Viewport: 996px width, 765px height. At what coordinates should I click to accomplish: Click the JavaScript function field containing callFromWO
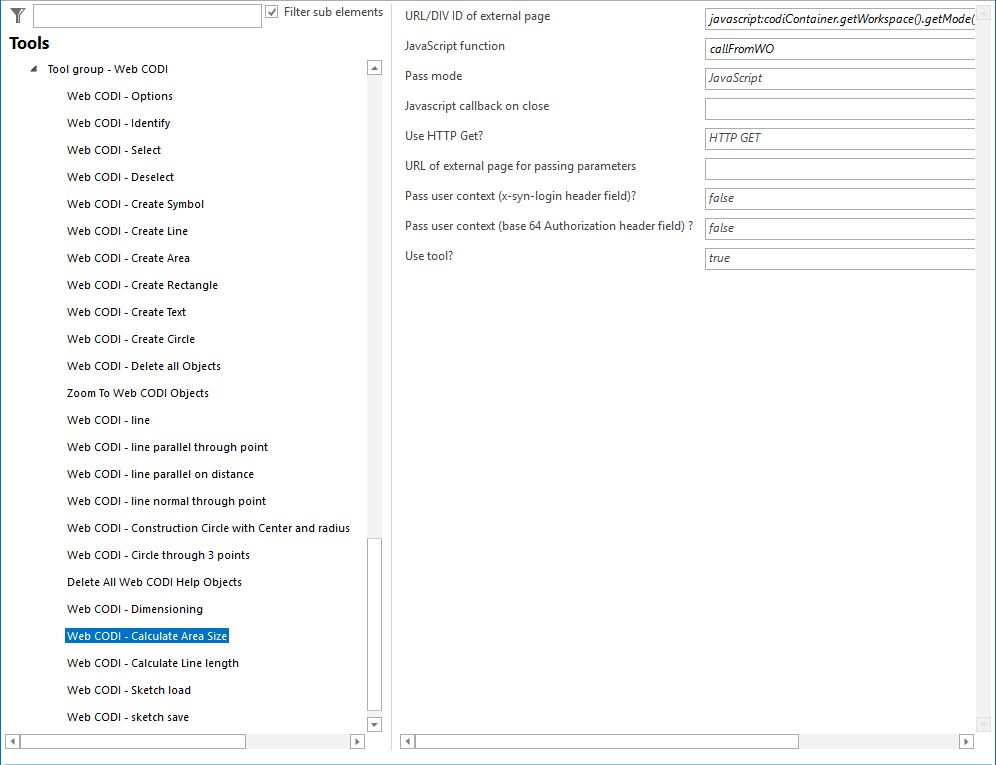coord(840,48)
